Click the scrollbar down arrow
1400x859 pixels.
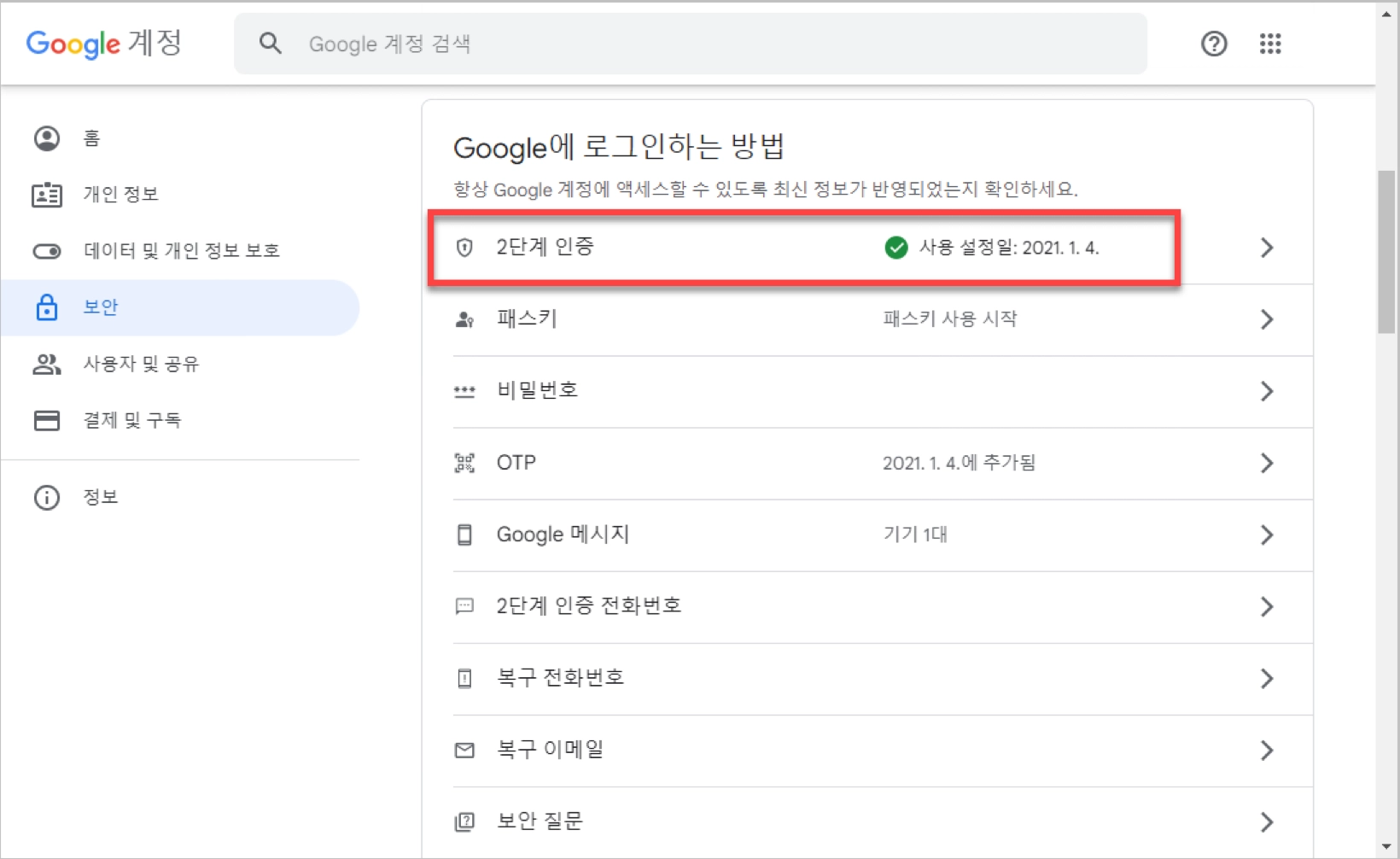tap(1386, 846)
